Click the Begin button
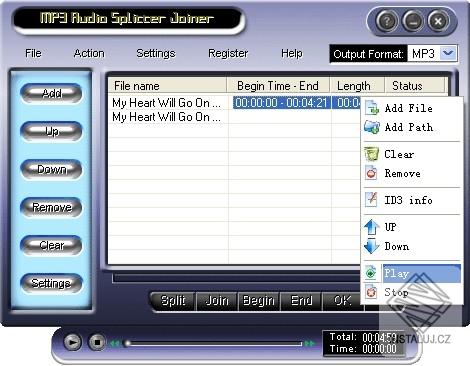 click(x=259, y=301)
